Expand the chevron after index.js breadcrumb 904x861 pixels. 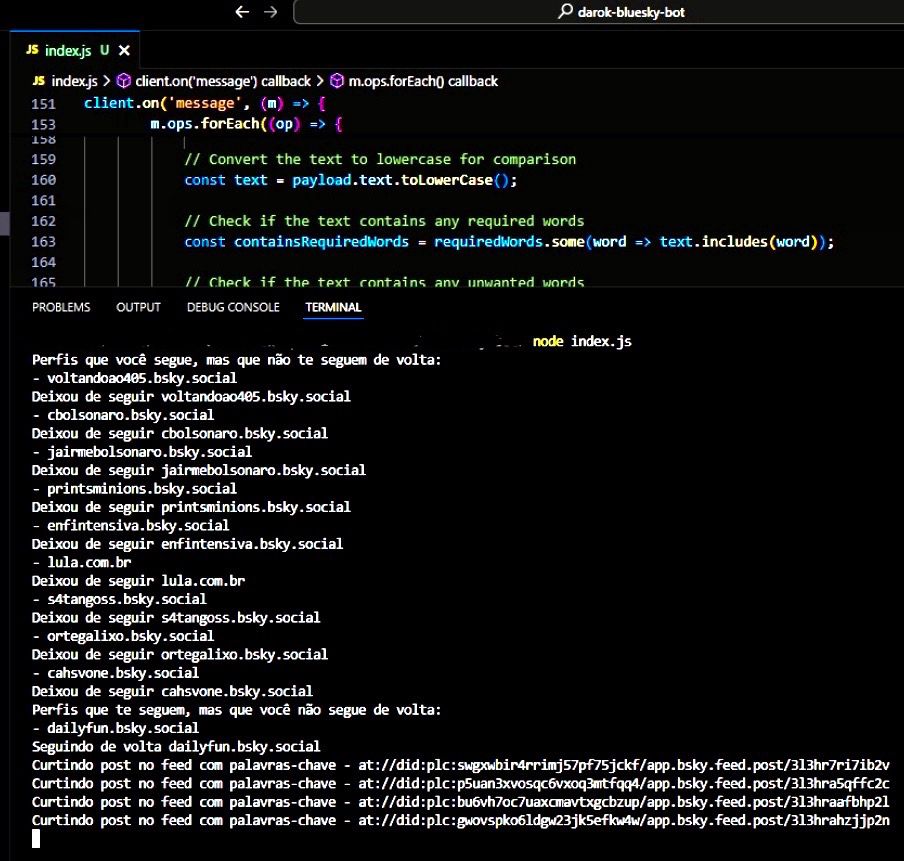pyautogui.click(x=107, y=81)
